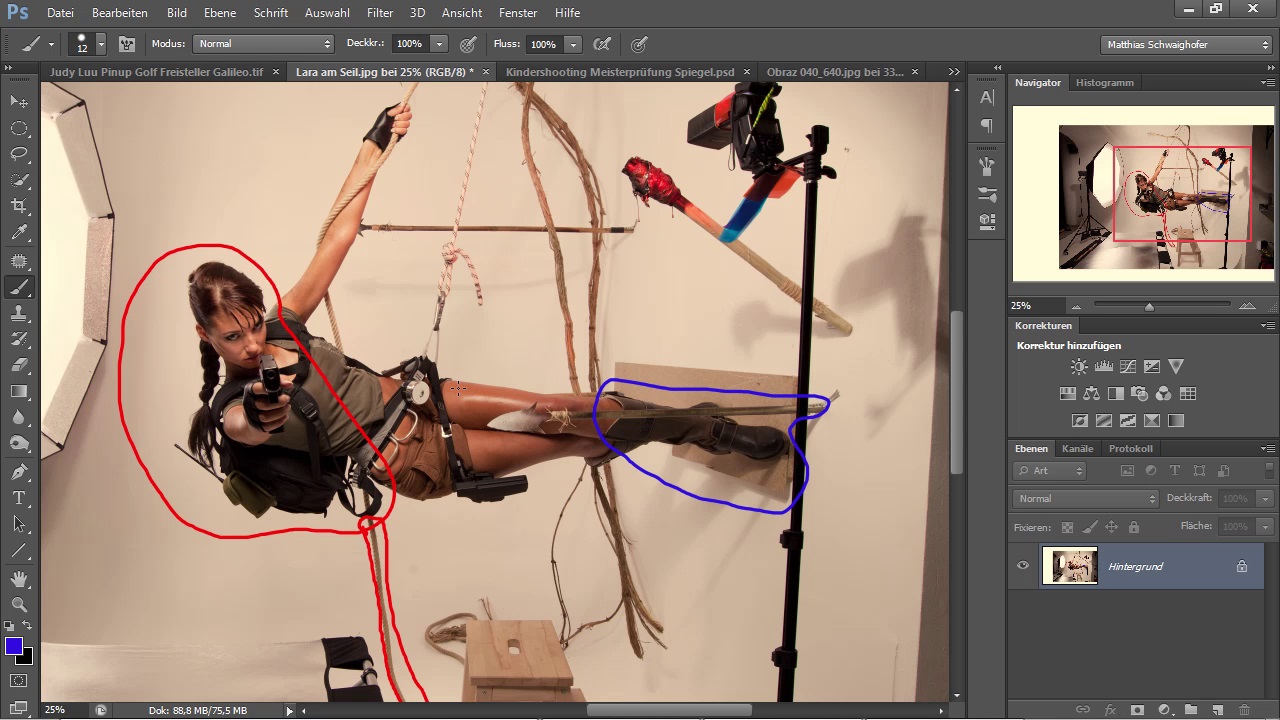This screenshot has height=720, width=1280.
Task: Click the Hintergrund layer thumbnail
Action: click(x=1069, y=566)
